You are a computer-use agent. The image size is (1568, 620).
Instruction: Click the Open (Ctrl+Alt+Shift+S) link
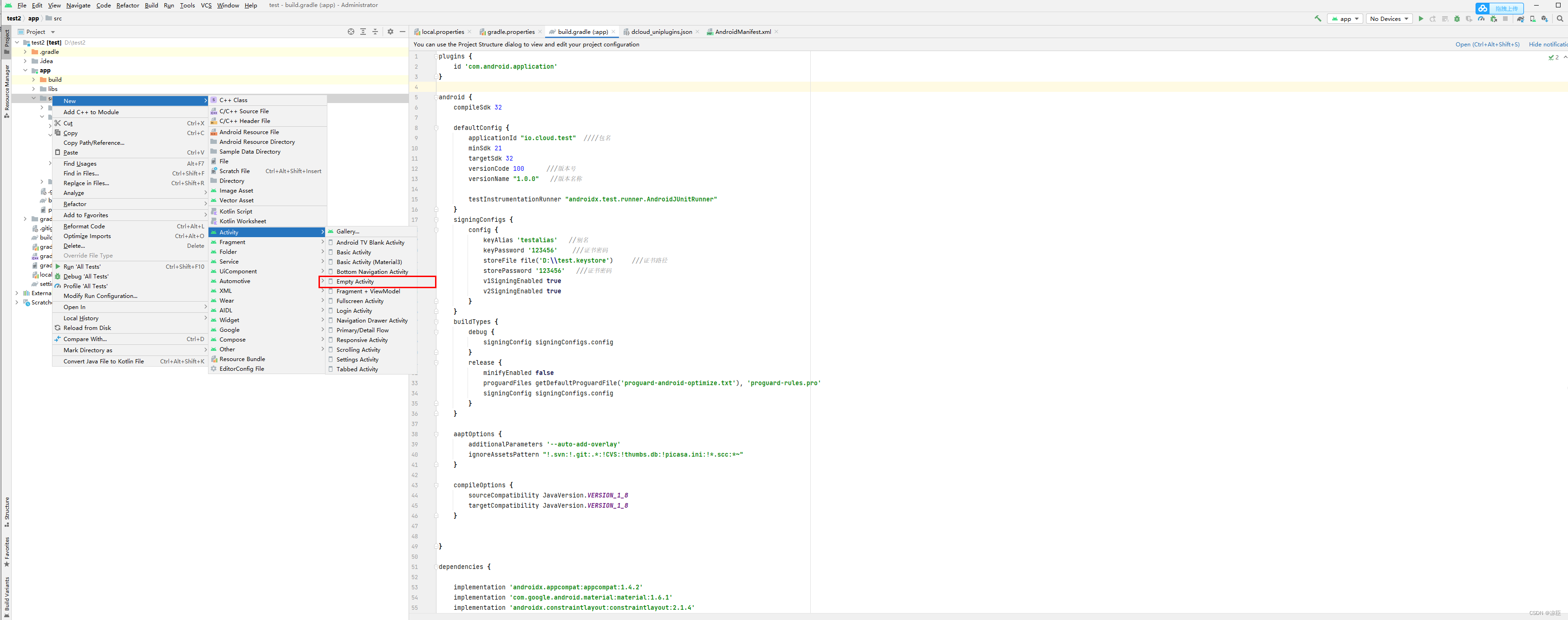(1487, 45)
